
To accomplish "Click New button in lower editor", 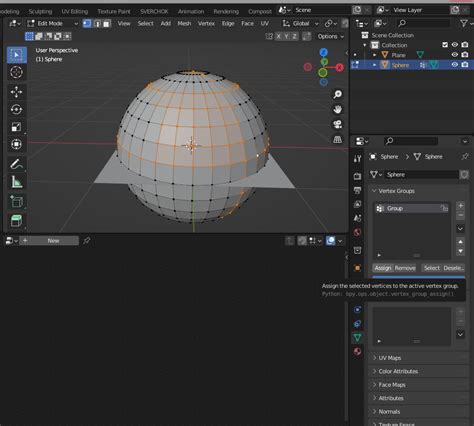I will tap(49, 240).
